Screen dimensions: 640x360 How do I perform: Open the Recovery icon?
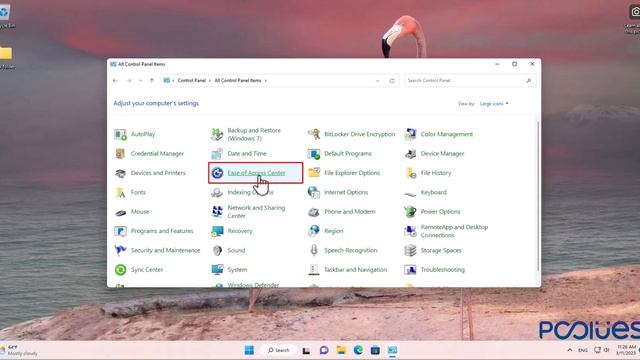pos(217,231)
